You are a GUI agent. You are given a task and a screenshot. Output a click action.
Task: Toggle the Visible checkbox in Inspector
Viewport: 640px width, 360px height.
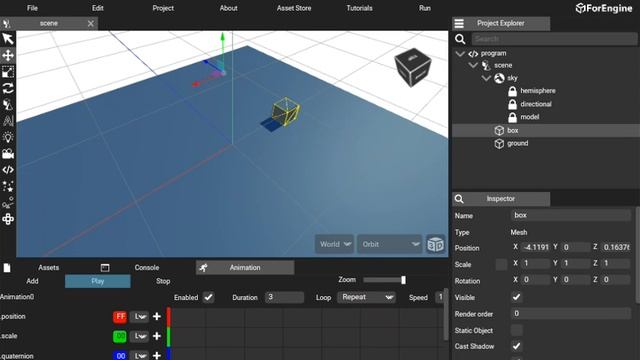click(516, 297)
